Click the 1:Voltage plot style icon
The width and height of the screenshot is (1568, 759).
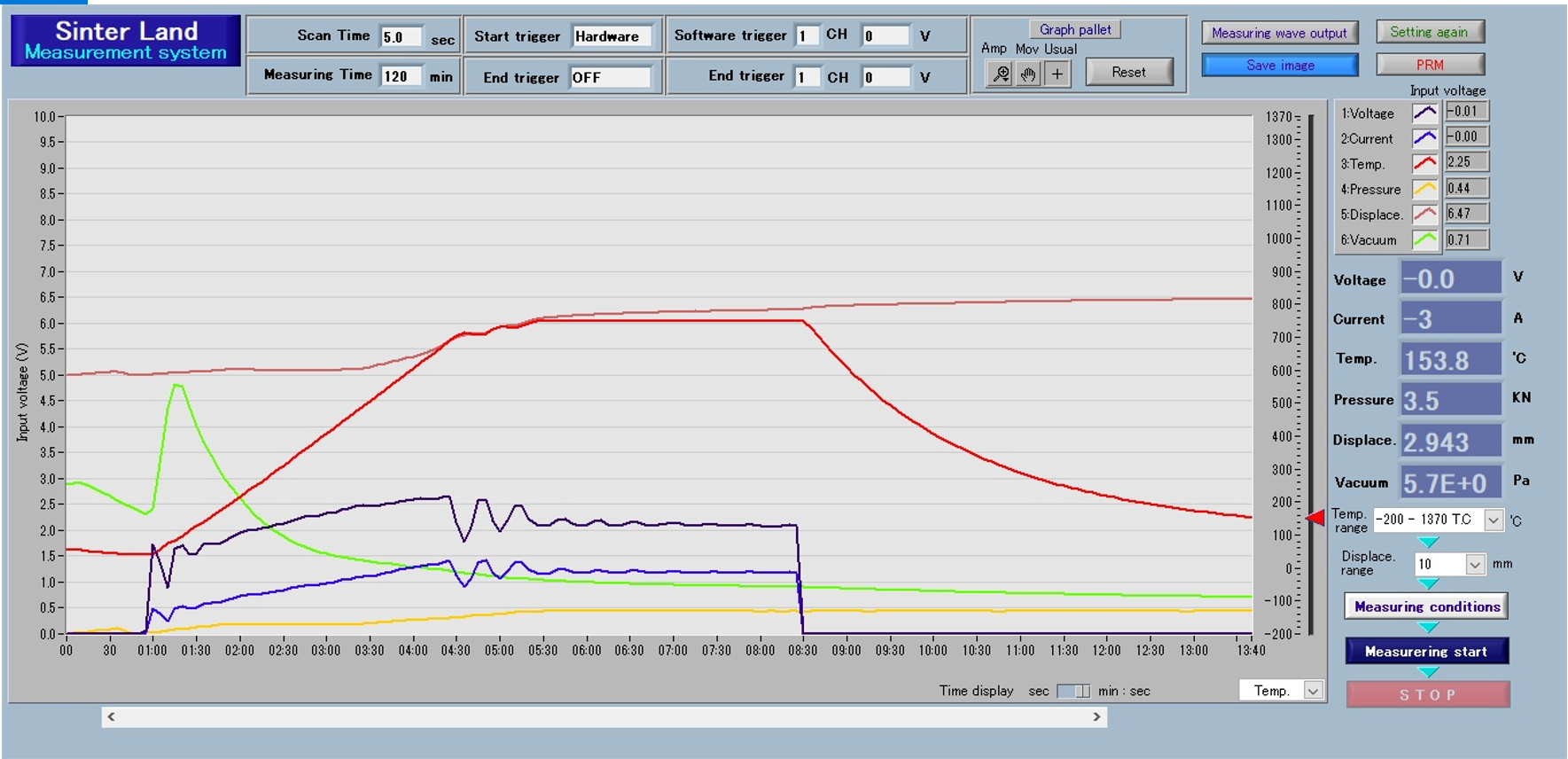pyautogui.click(x=1424, y=113)
